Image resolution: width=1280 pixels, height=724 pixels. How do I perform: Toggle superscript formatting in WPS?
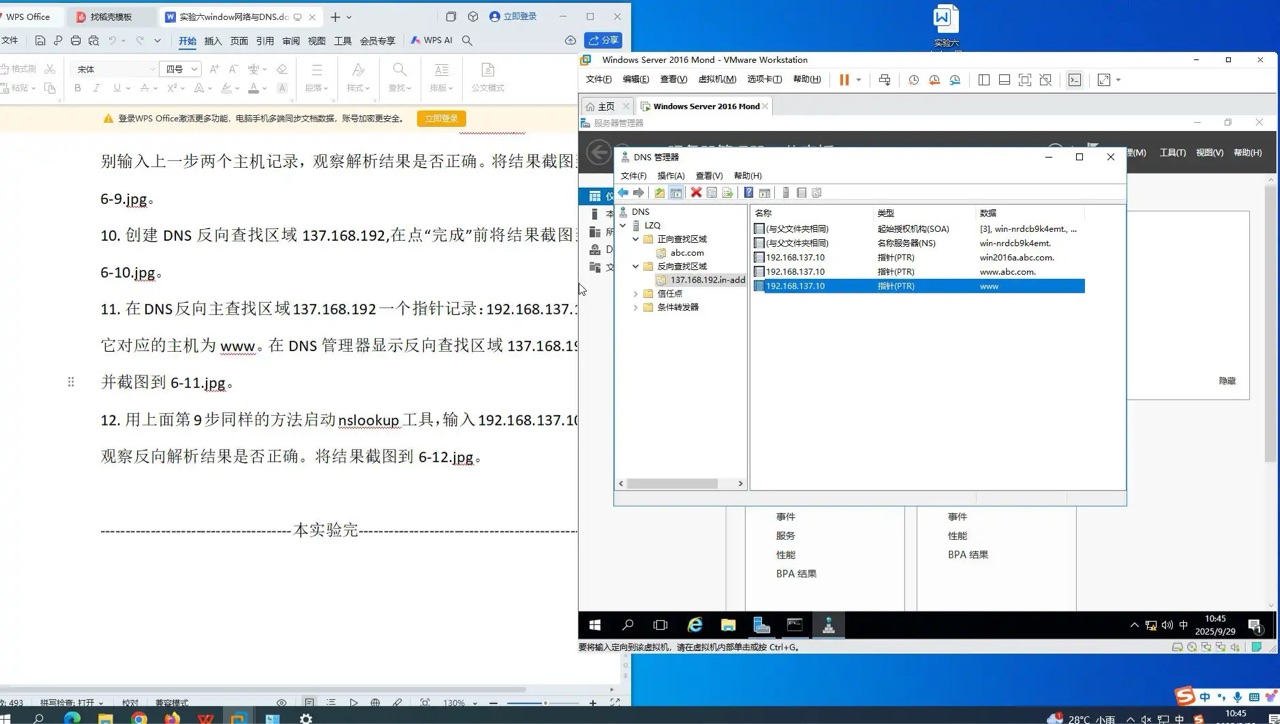[x=172, y=88]
